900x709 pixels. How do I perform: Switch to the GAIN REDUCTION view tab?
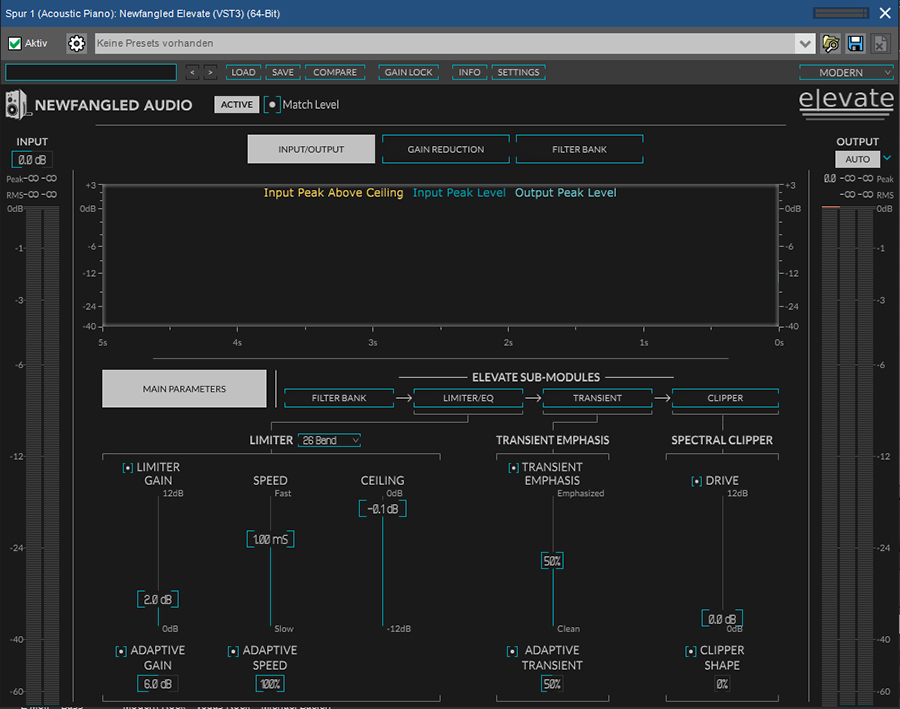pos(445,149)
